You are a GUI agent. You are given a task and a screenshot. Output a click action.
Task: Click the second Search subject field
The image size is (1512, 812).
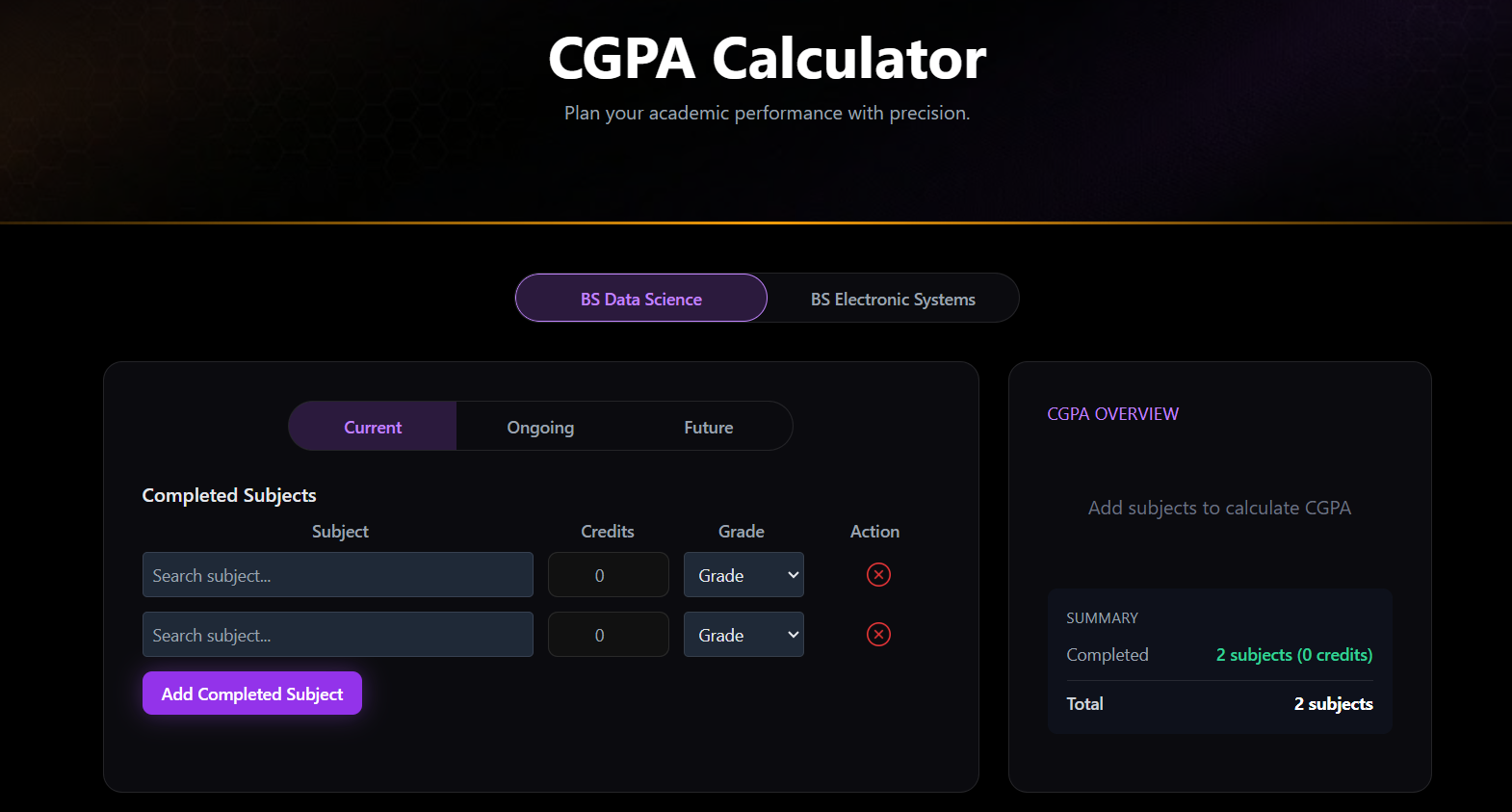click(x=337, y=635)
